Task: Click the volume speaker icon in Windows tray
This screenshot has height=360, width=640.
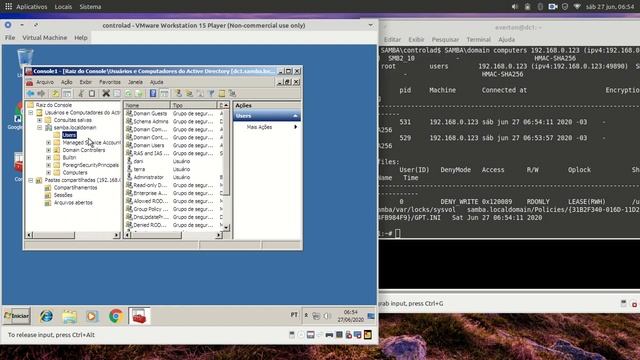Action: (327, 316)
